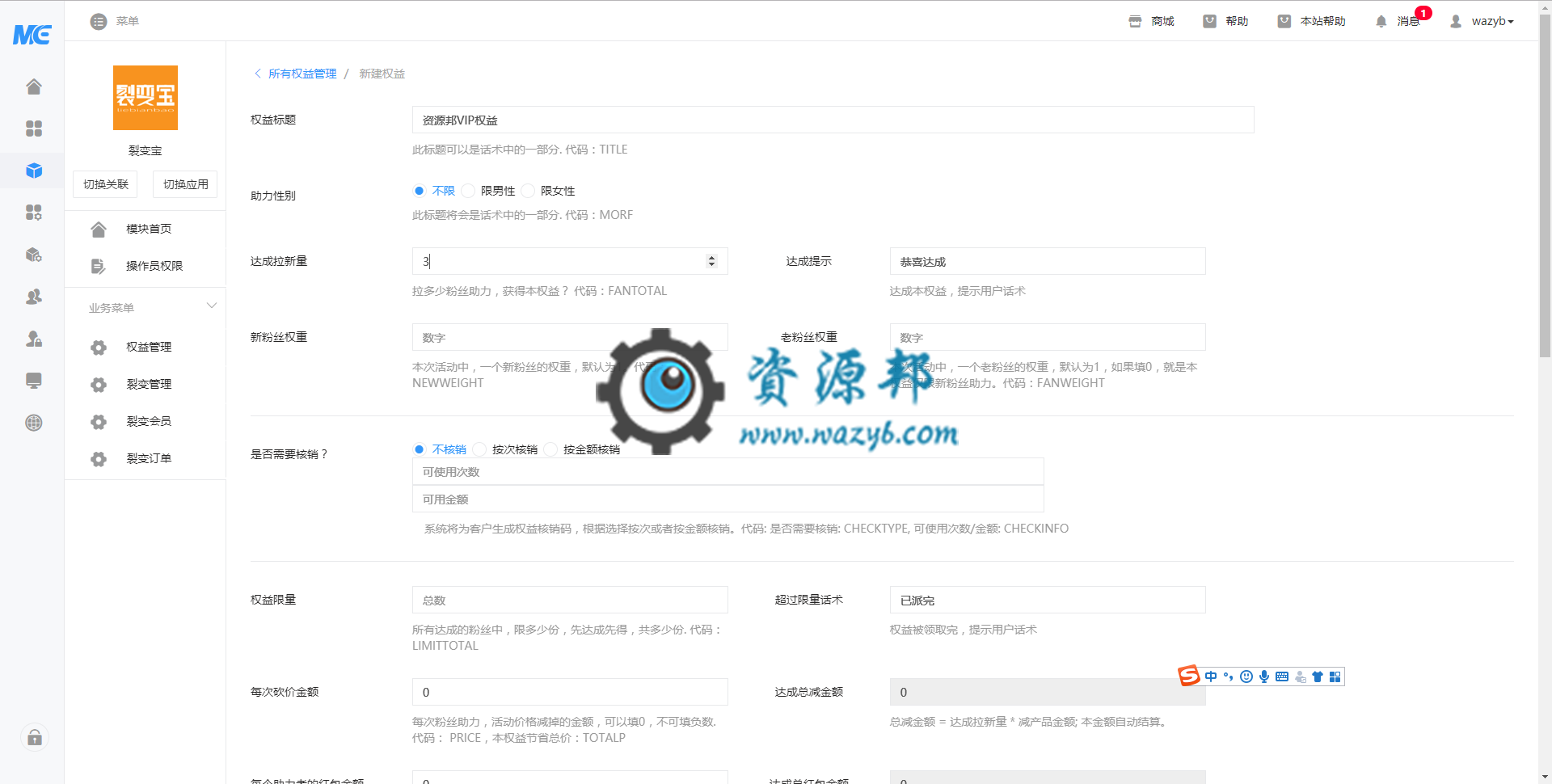
Task: Click the monitor icon in sidebar
Action: [x=33, y=381]
